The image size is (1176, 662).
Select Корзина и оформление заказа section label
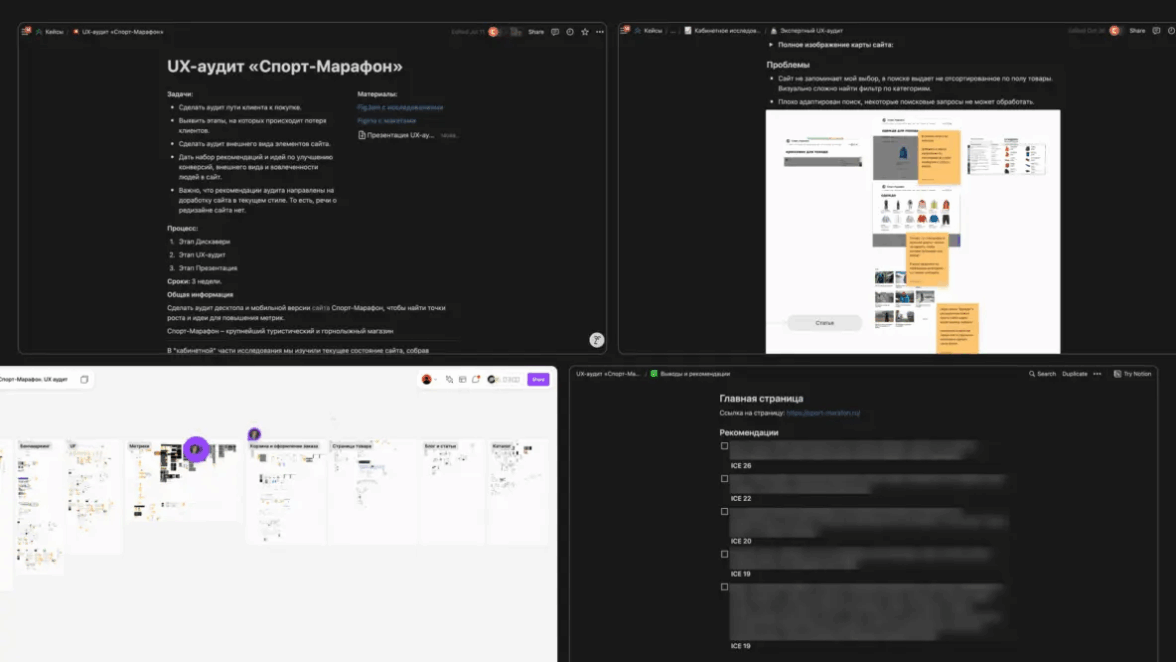[284, 446]
